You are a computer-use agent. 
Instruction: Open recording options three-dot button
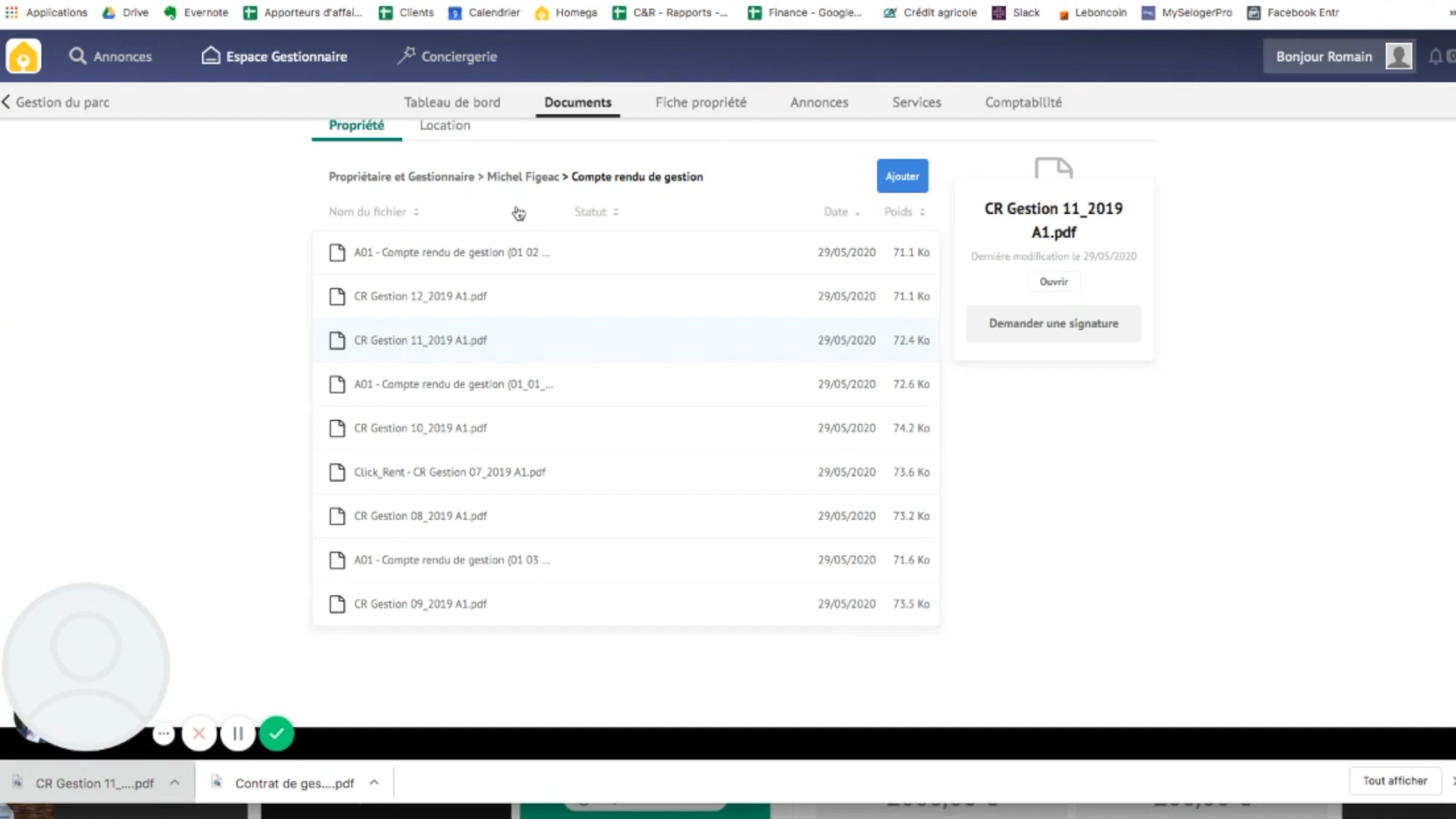click(163, 734)
